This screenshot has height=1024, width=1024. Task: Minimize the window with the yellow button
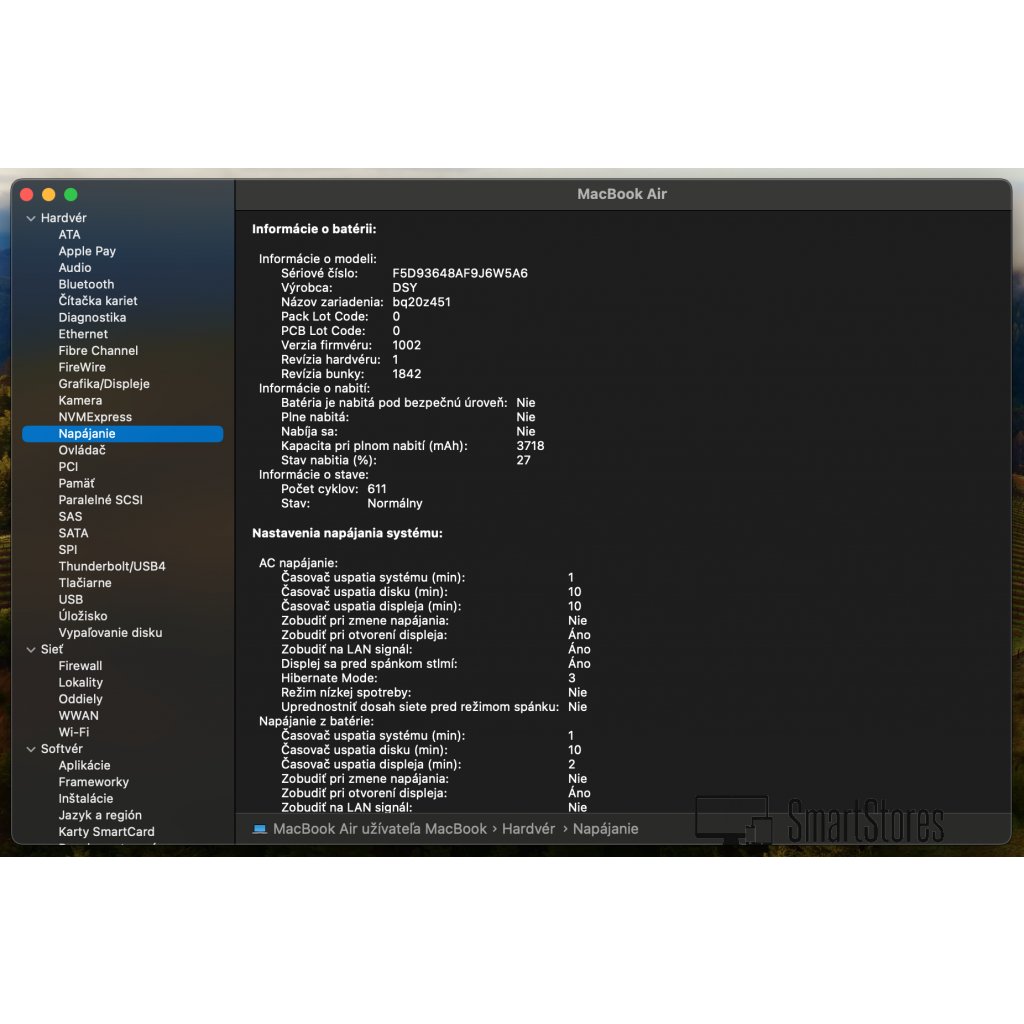[48, 195]
